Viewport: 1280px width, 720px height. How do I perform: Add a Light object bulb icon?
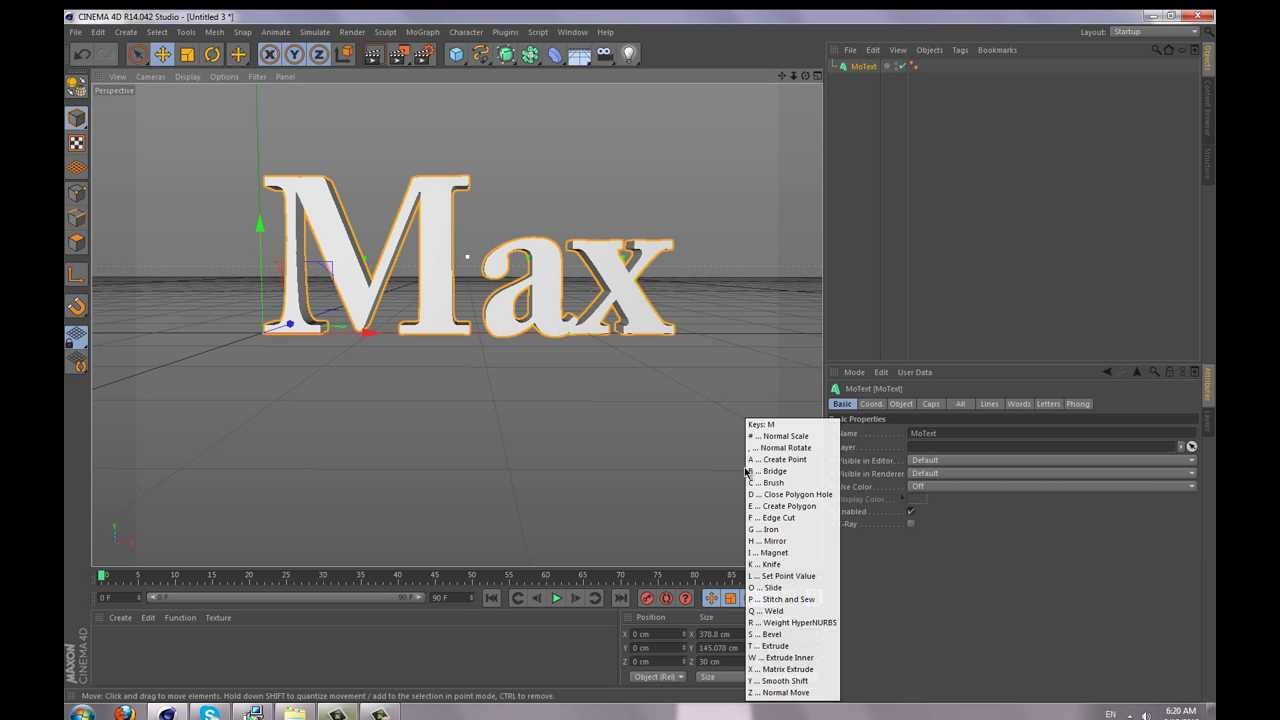(629, 55)
